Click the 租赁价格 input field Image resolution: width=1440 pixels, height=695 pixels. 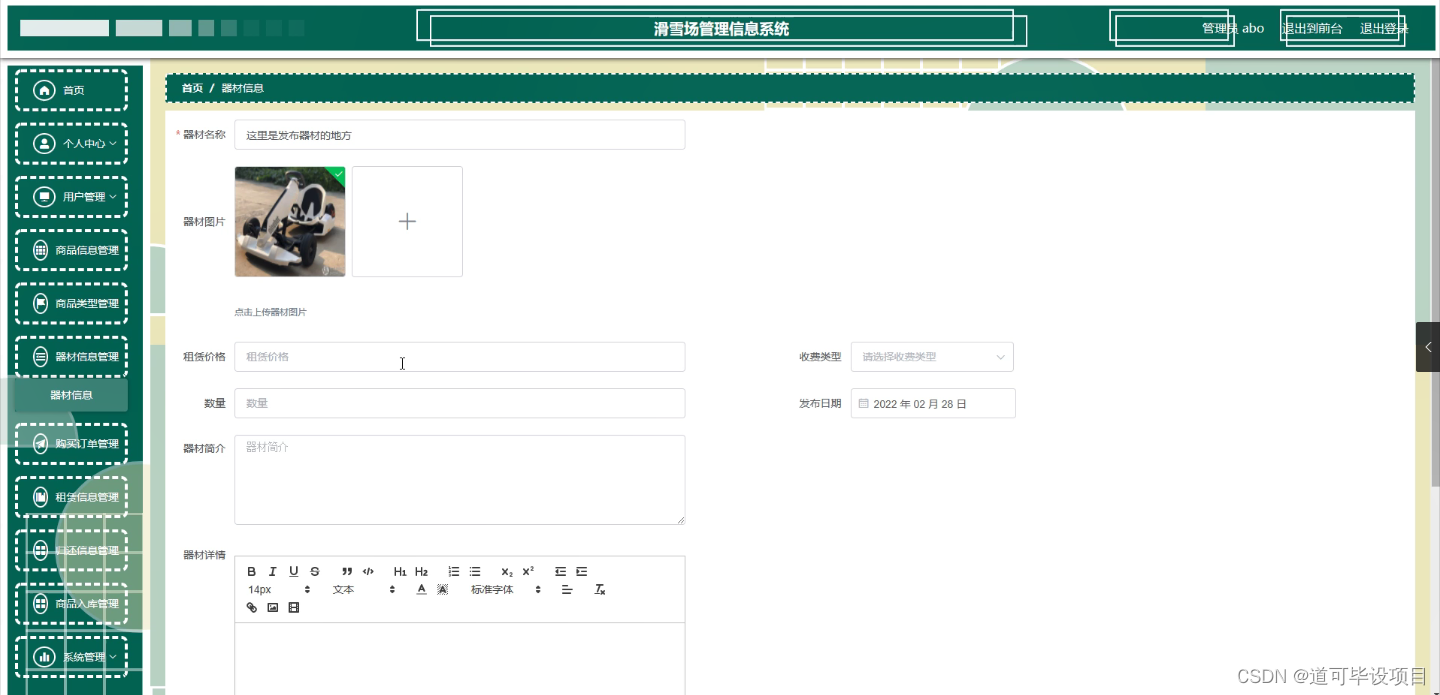(x=460, y=357)
